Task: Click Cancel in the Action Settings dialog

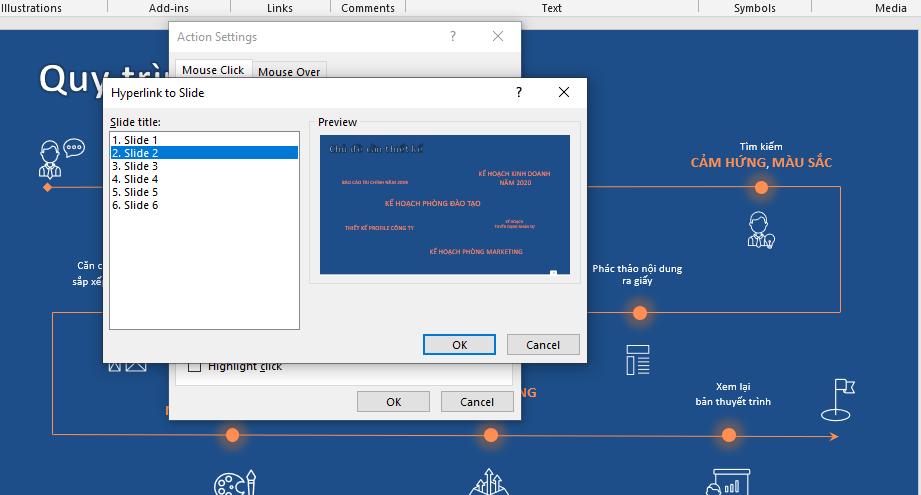Action: [x=477, y=402]
